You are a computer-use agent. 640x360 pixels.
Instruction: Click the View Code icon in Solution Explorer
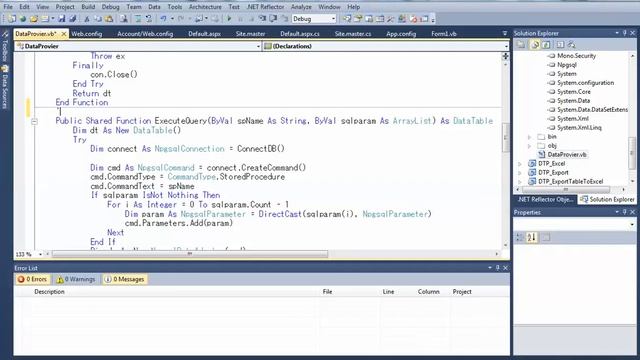pos(560,44)
